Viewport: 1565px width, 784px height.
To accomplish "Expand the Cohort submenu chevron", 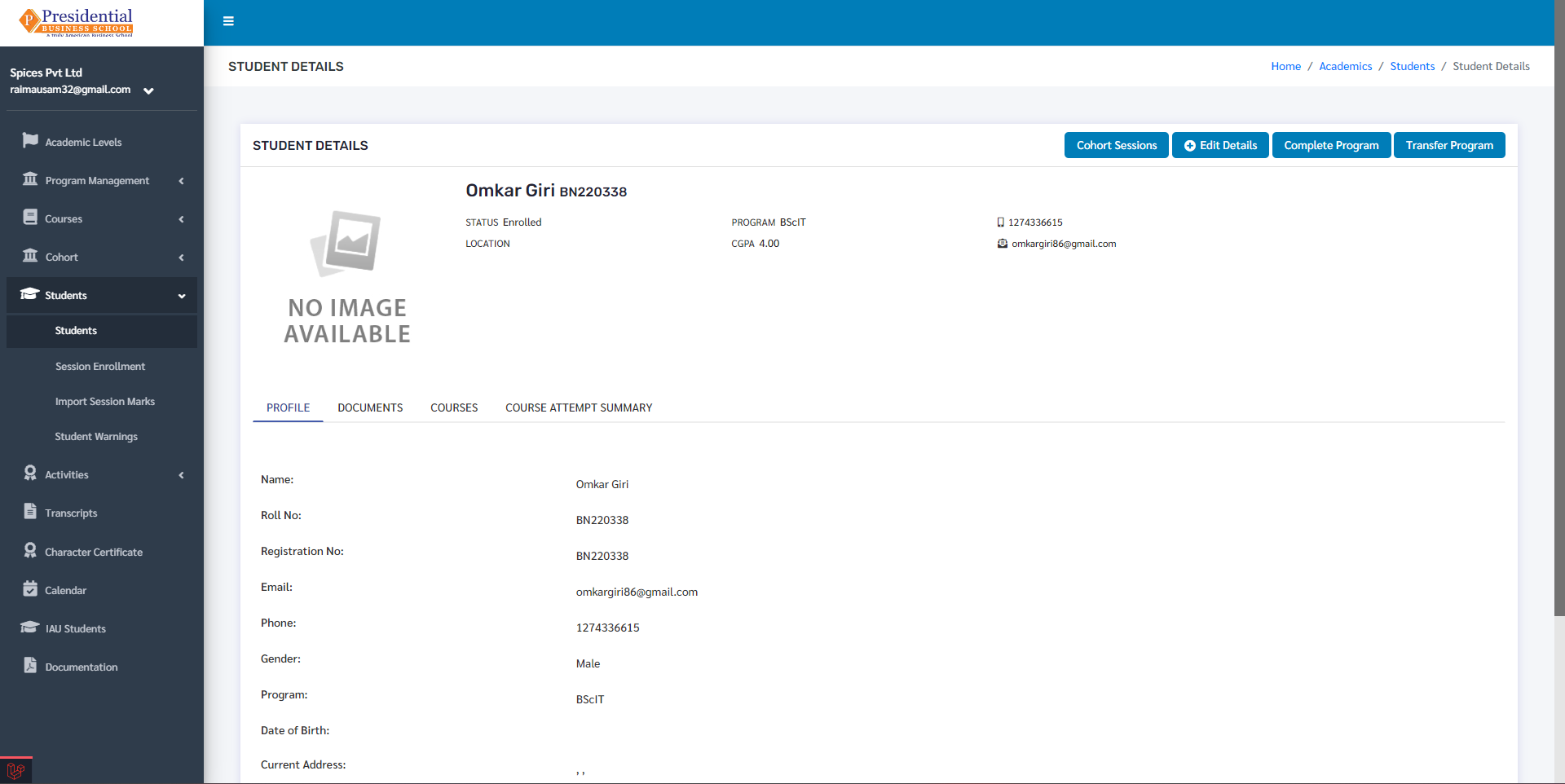I will (181, 258).
